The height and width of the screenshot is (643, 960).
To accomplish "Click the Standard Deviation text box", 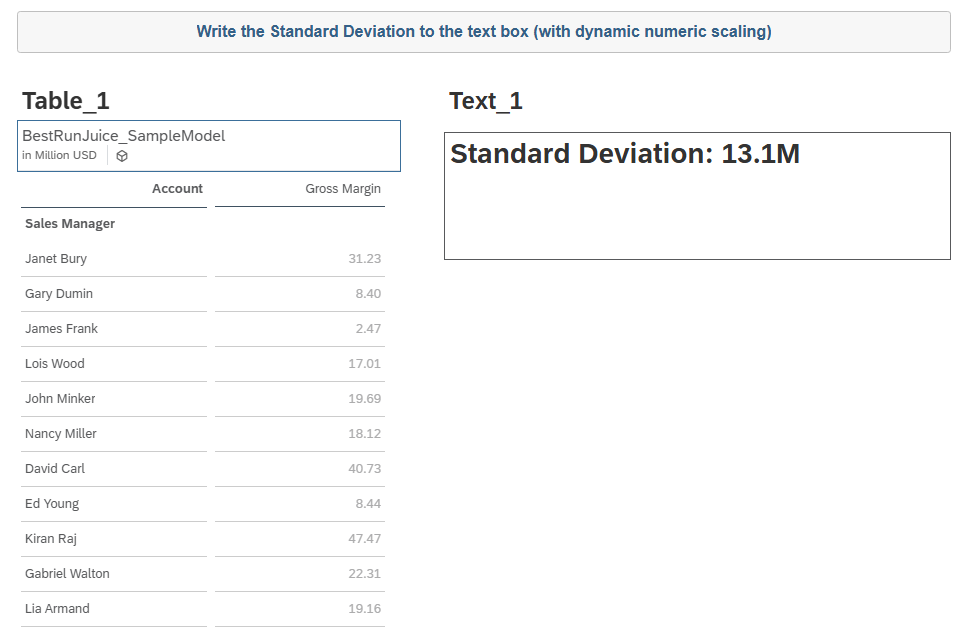I will 696,196.
